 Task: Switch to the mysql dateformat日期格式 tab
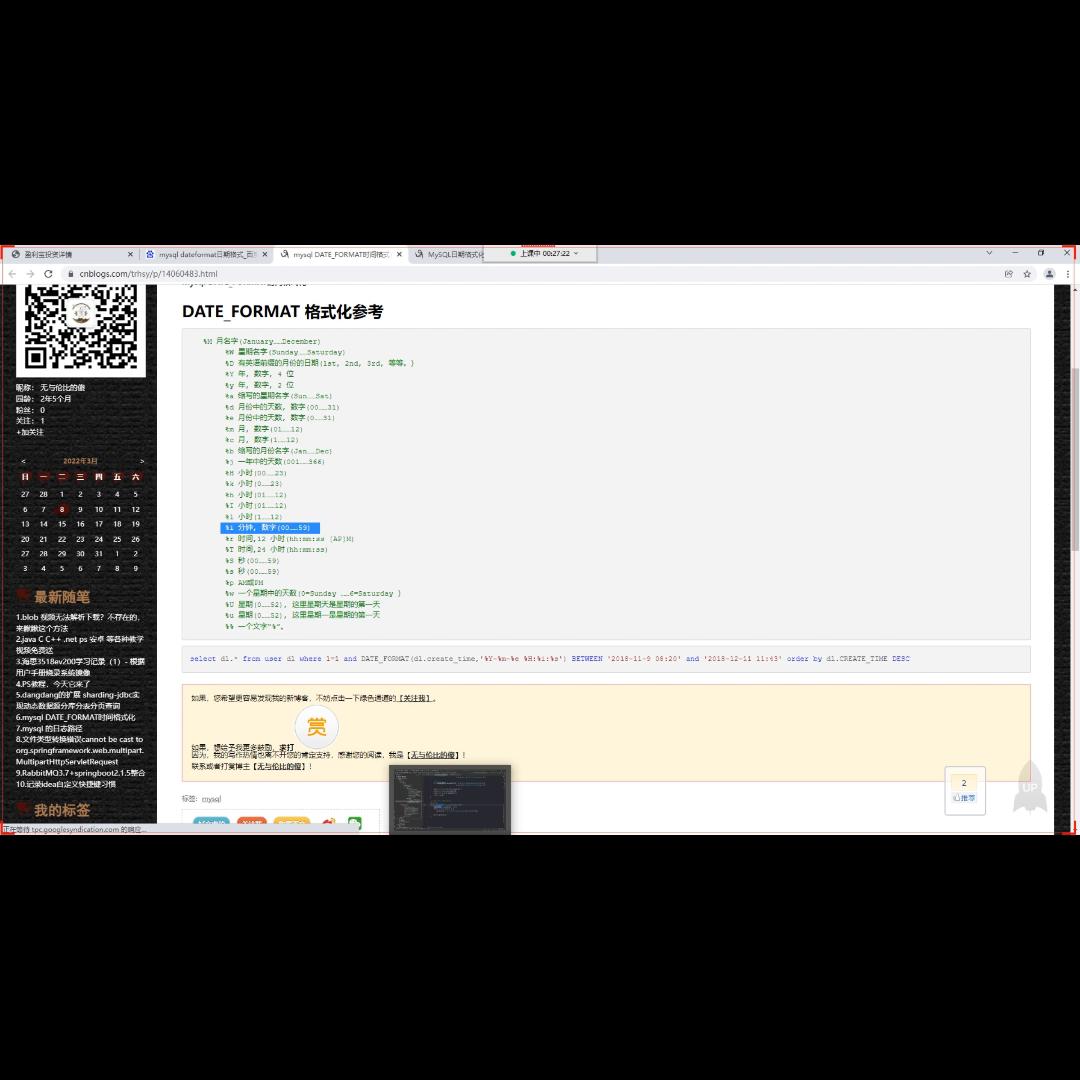[x=205, y=254]
